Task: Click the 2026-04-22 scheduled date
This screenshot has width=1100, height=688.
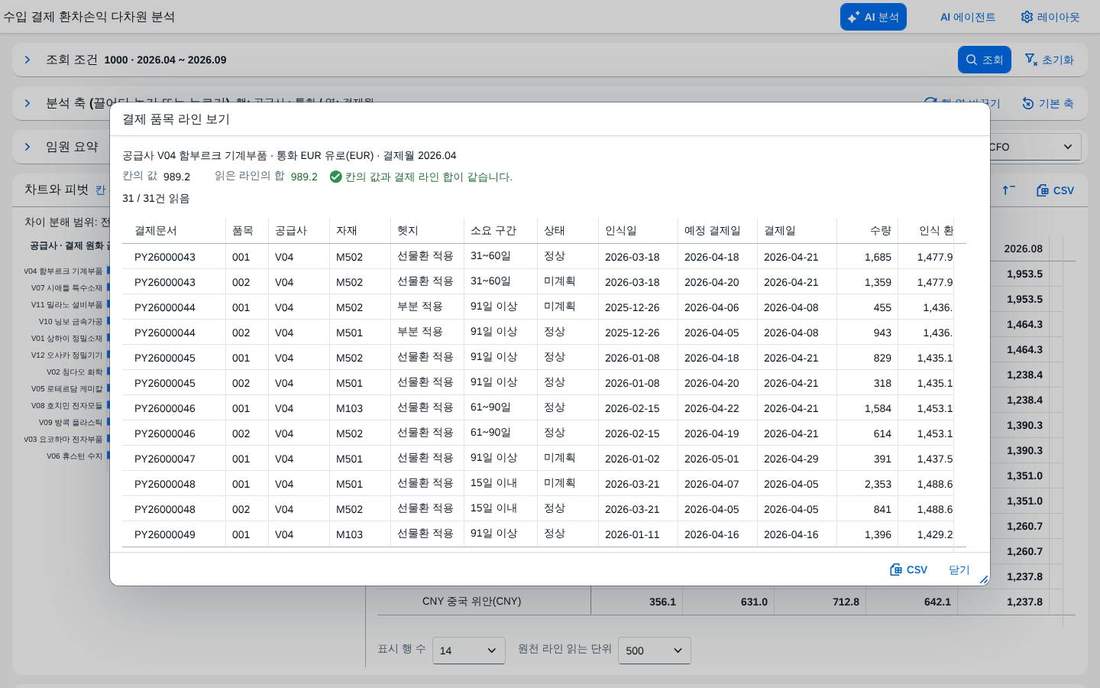Action: click(711, 408)
